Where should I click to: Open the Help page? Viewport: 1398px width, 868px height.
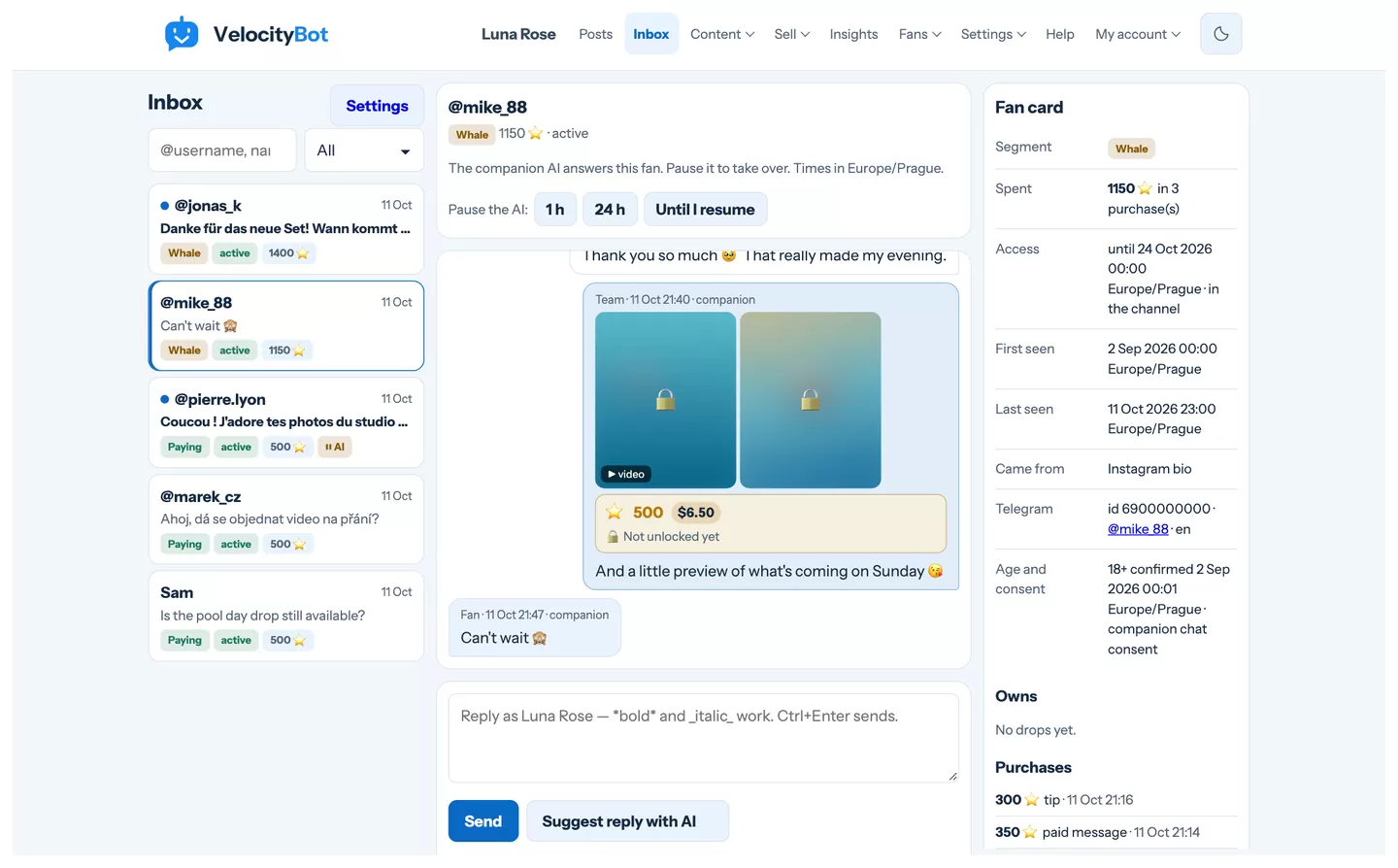[x=1059, y=34]
